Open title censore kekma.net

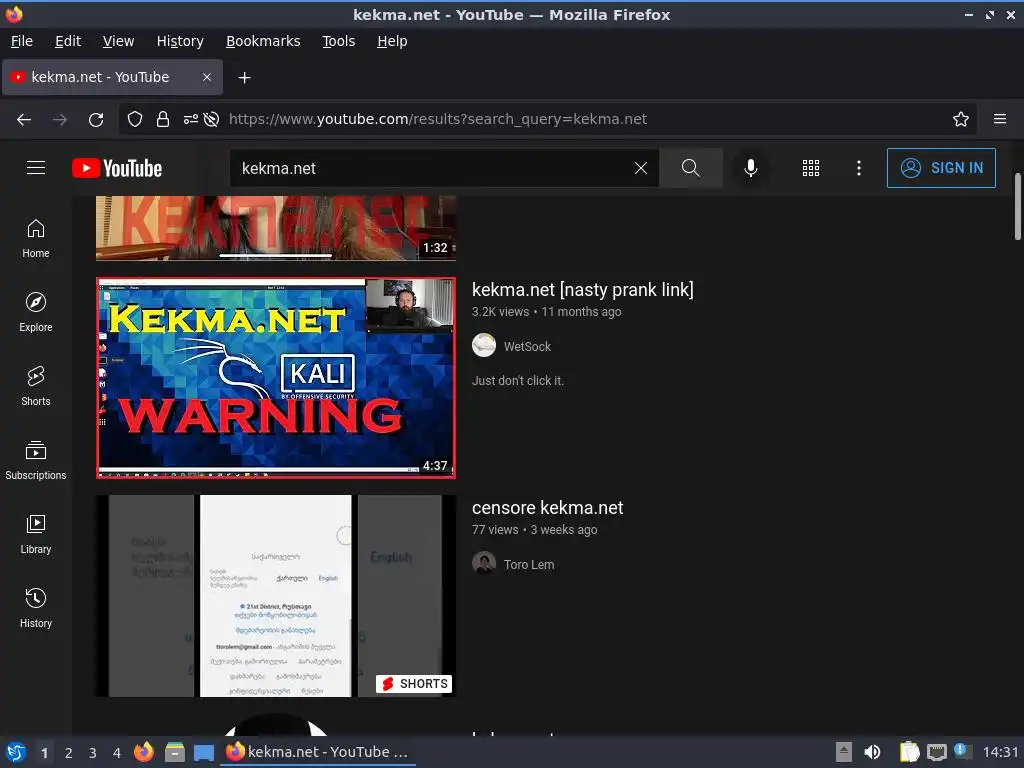[x=547, y=507]
